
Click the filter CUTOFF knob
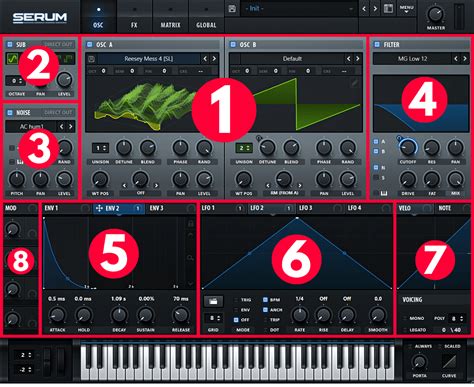[x=407, y=147]
